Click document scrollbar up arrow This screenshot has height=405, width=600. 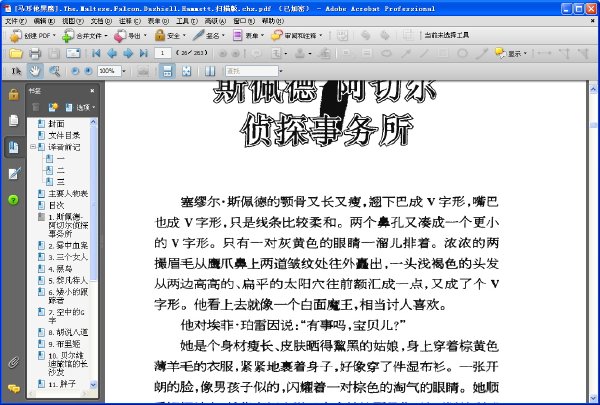click(x=593, y=89)
